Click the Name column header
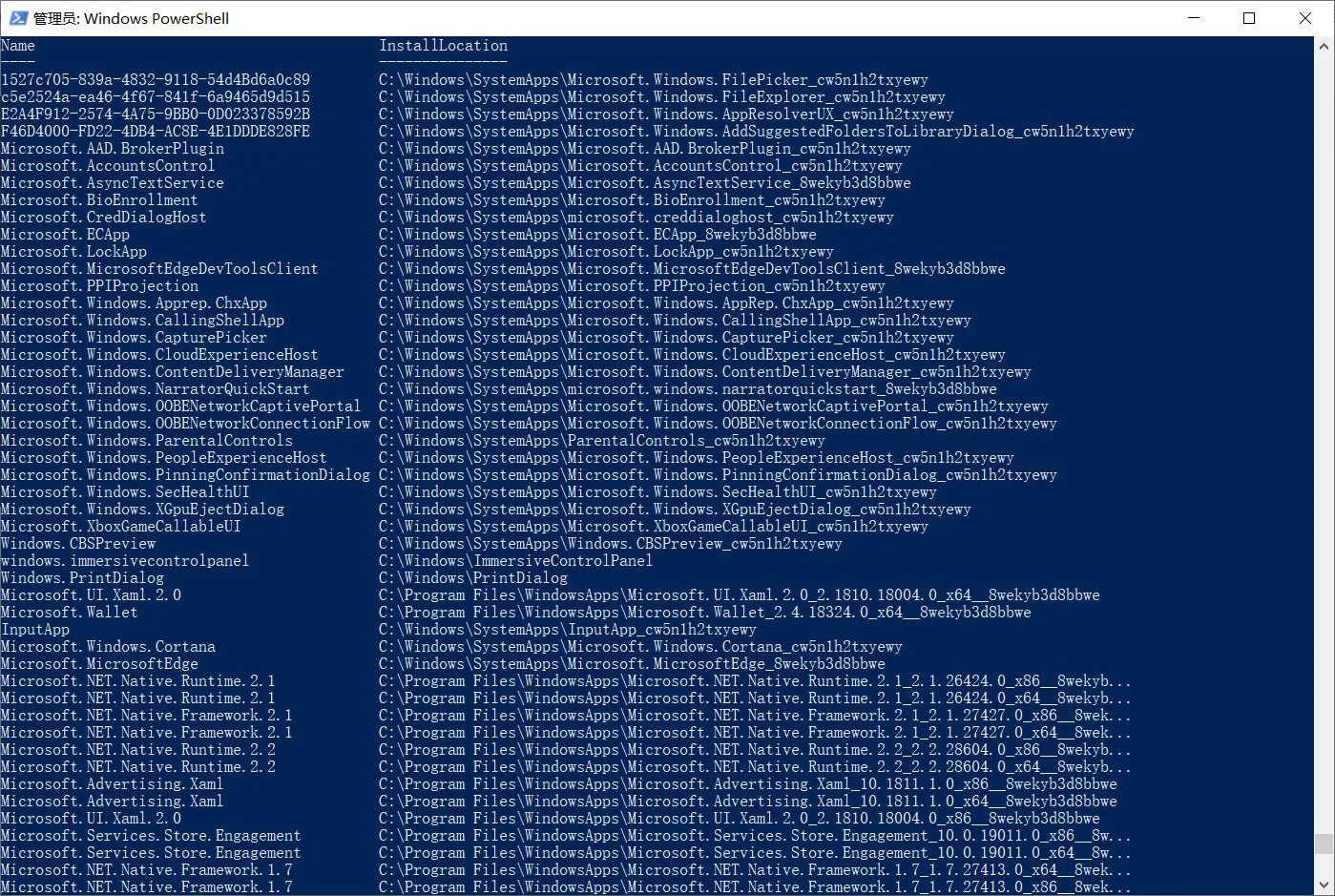 point(18,46)
